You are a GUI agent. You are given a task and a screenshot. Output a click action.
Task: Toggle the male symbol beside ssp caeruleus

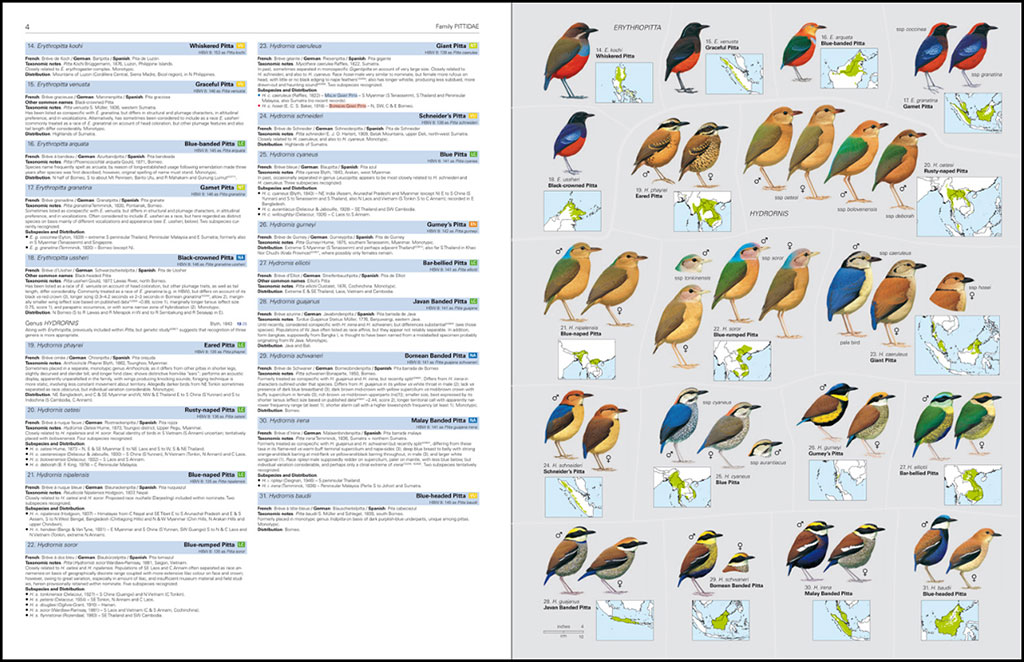(854, 245)
